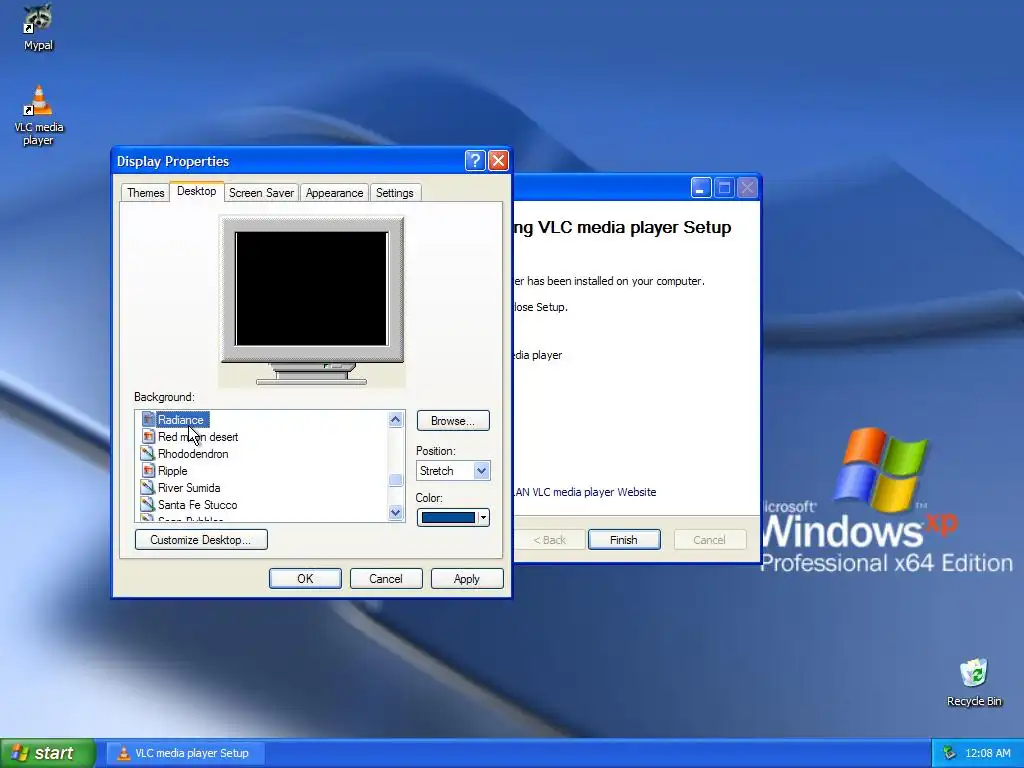The height and width of the screenshot is (768, 1024).
Task: Click the VLC cone icon in taskbar button
Action: click(123, 753)
